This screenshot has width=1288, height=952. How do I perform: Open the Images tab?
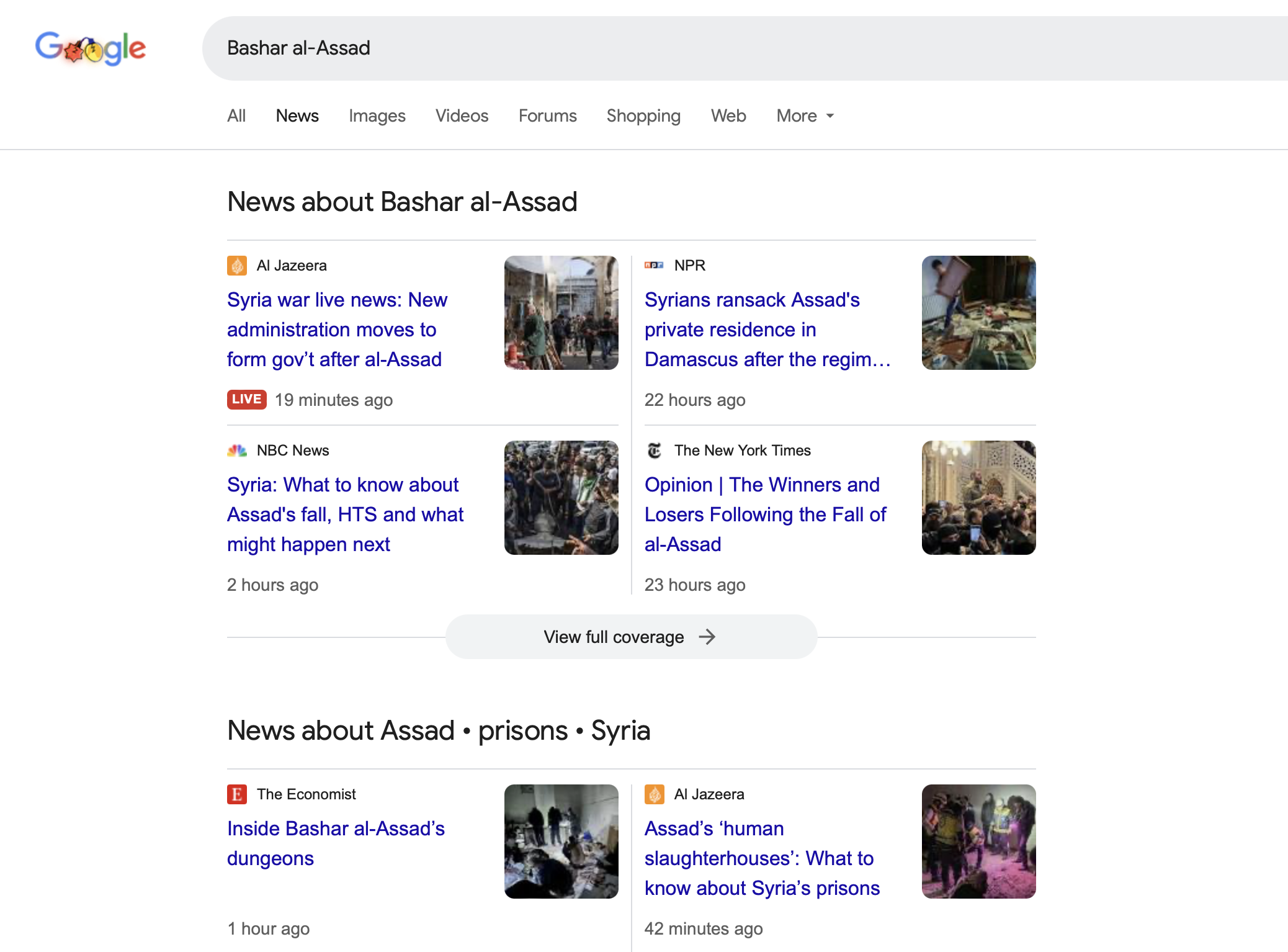pyautogui.click(x=377, y=115)
